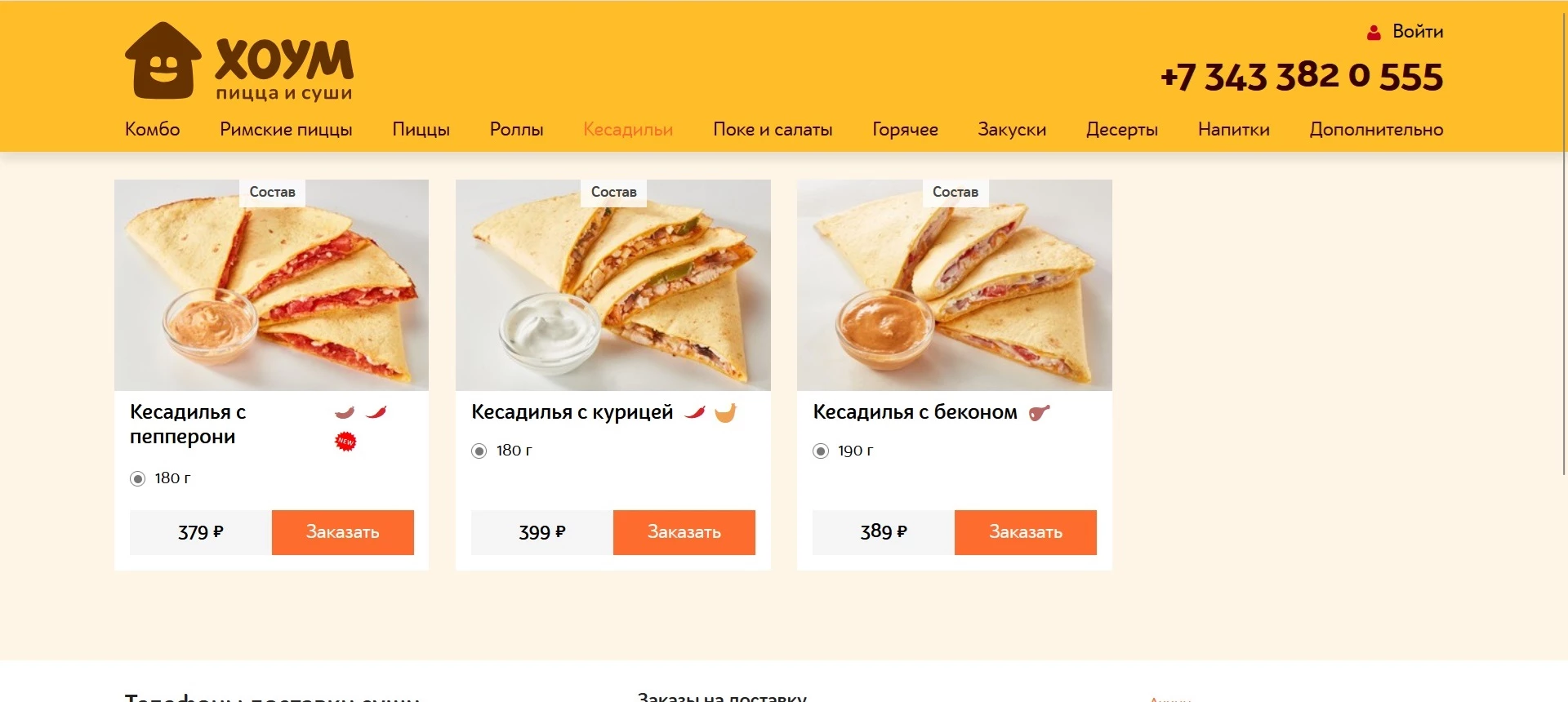Select the 190 г option for bacon quesadilla
Image resolution: width=1568 pixels, height=702 pixels.
click(820, 450)
